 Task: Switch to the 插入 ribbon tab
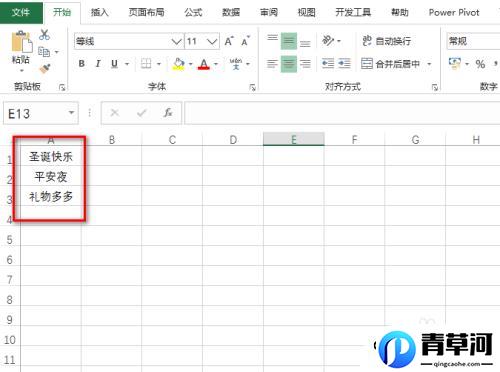(100, 12)
